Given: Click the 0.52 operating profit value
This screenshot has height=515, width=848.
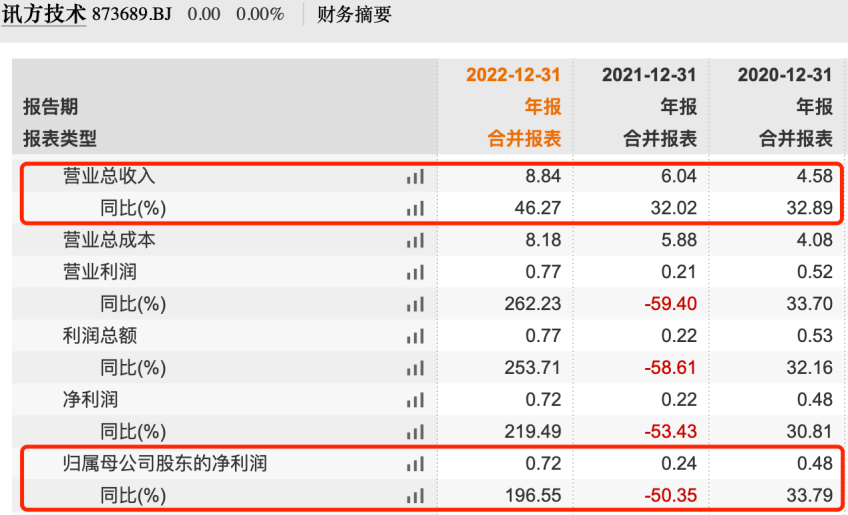Looking at the screenshot, I should pos(814,272).
